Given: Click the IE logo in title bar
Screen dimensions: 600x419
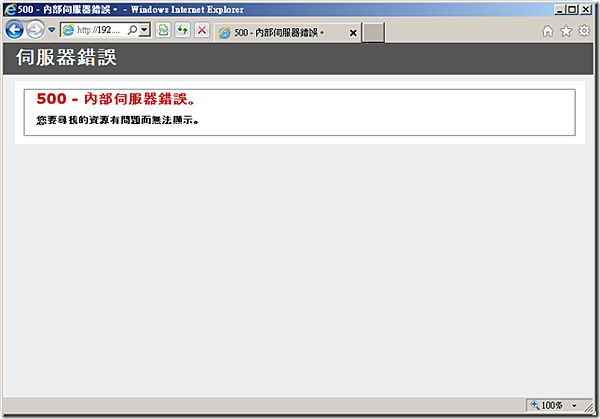Looking at the screenshot, I should (10, 10).
